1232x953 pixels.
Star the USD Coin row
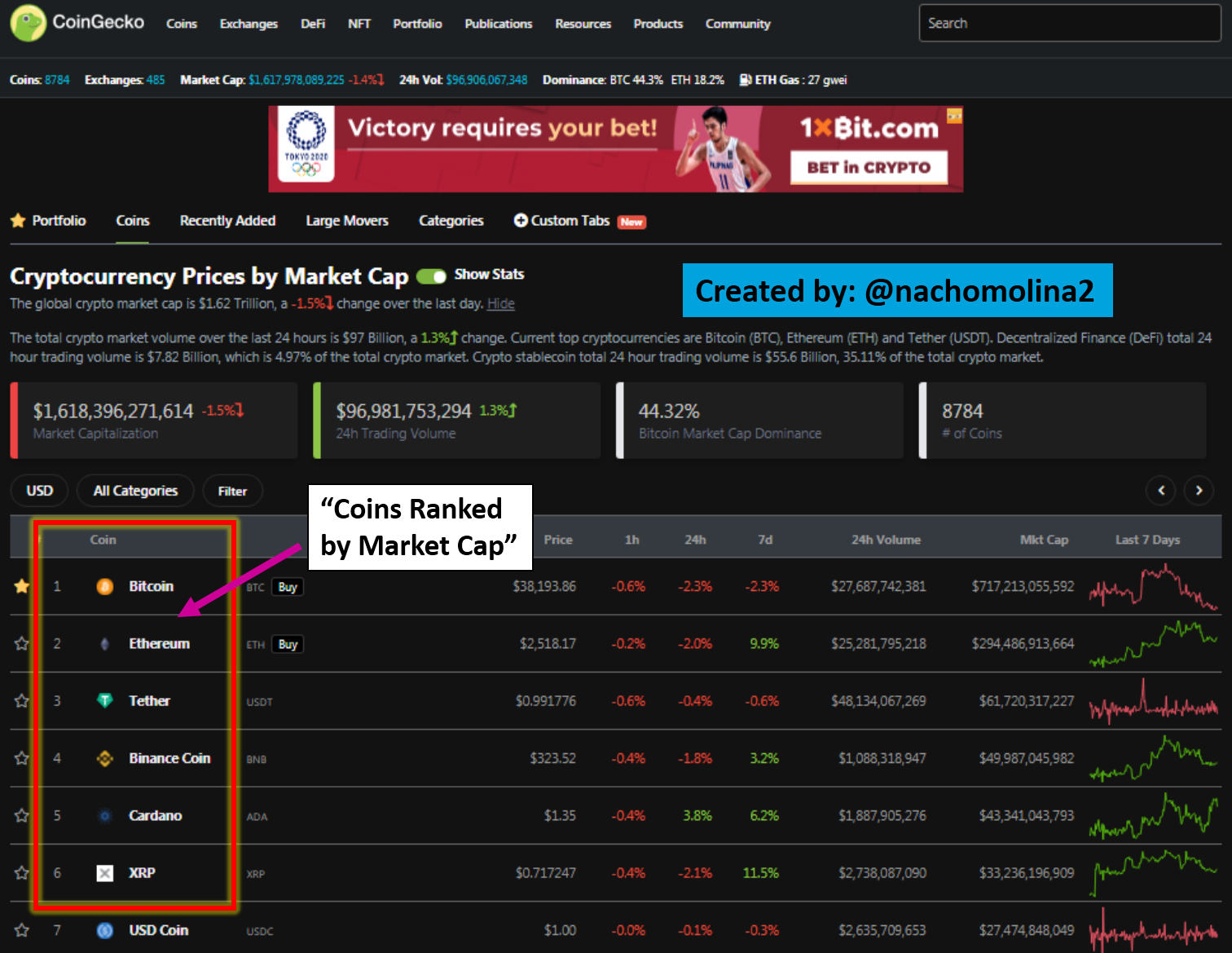click(22, 930)
